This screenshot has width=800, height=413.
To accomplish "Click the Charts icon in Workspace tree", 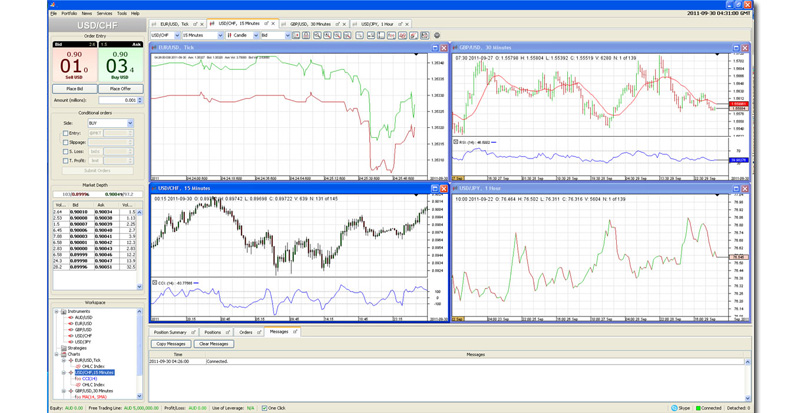I will coord(64,354).
